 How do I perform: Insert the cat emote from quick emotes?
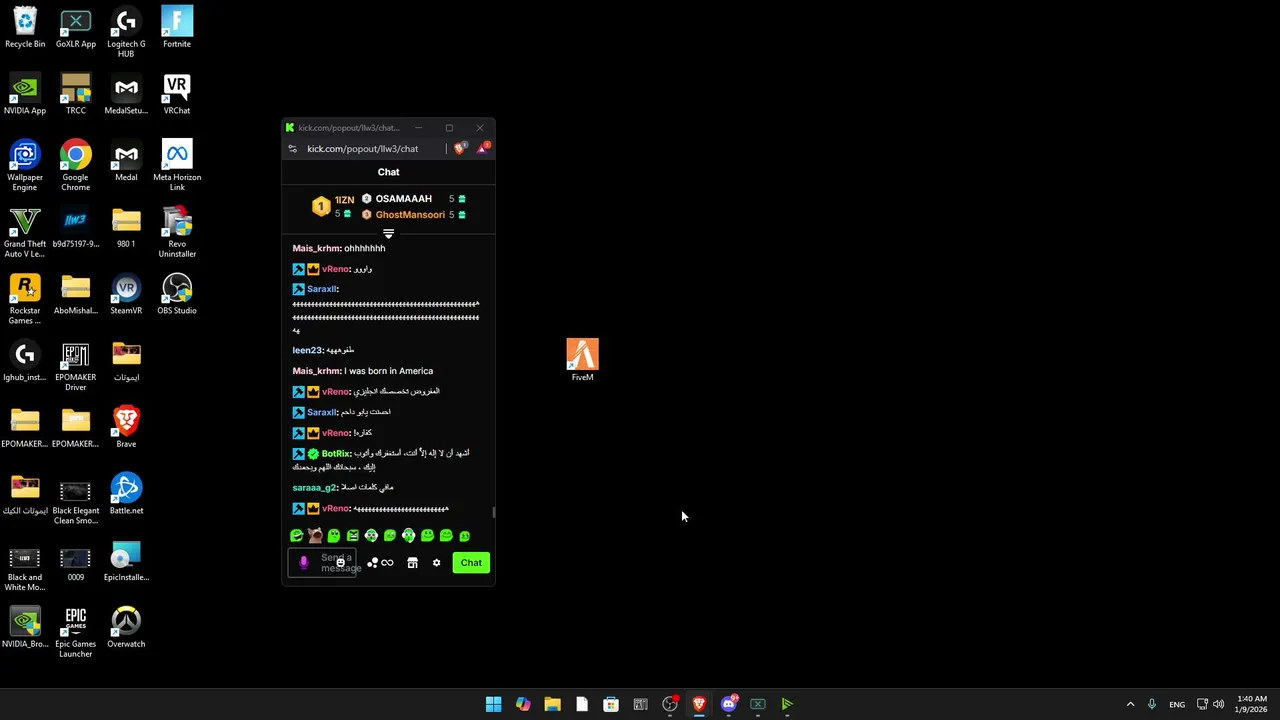tap(315, 536)
